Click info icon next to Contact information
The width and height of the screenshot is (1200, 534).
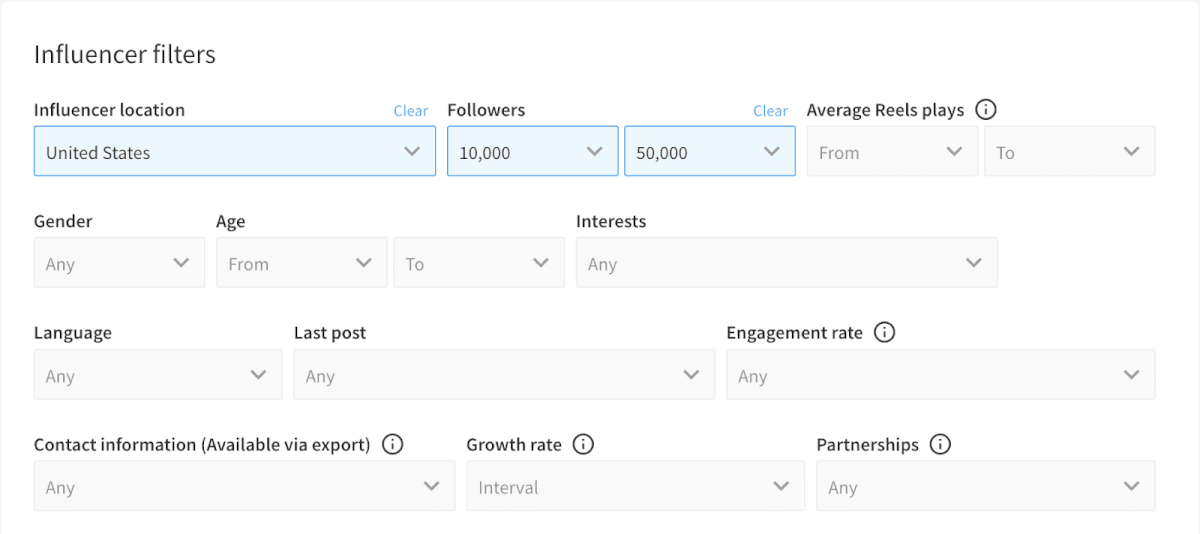coord(393,445)
